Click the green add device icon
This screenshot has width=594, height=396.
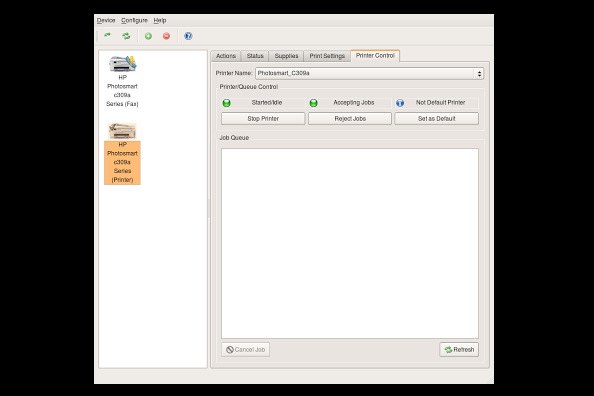click(148, 36)
